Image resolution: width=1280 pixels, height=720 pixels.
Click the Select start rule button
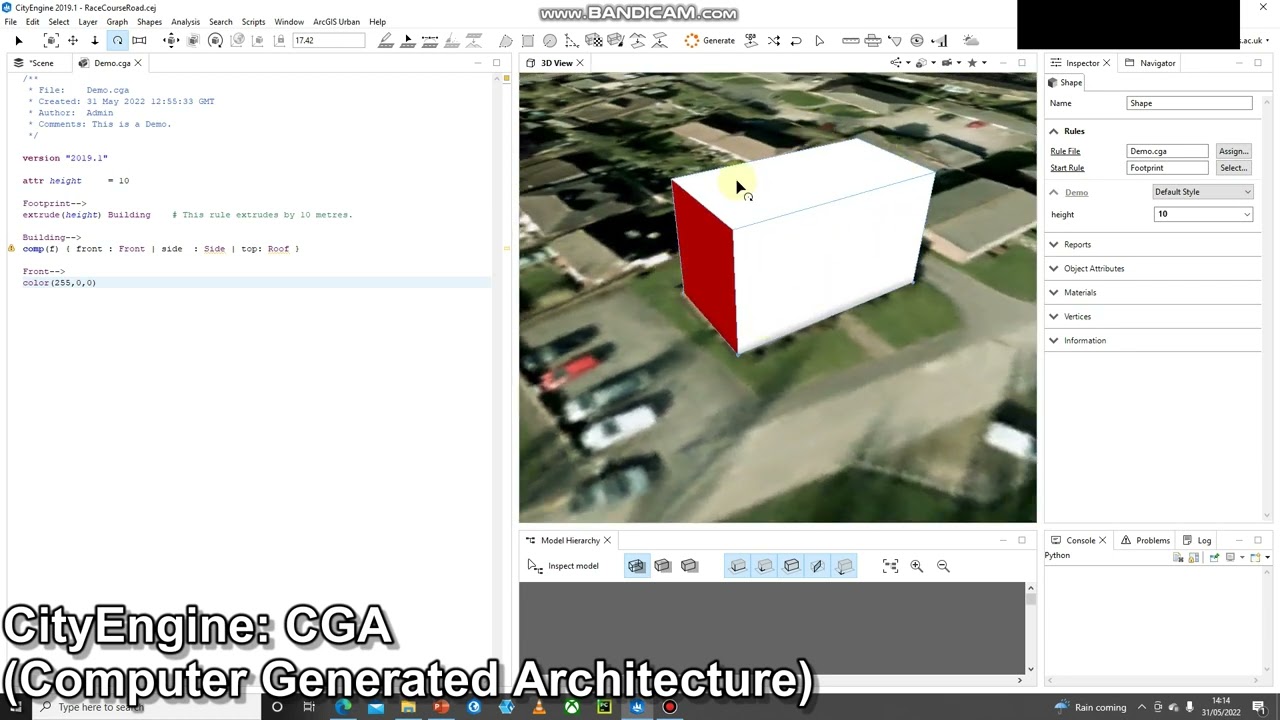(1233, 168)
